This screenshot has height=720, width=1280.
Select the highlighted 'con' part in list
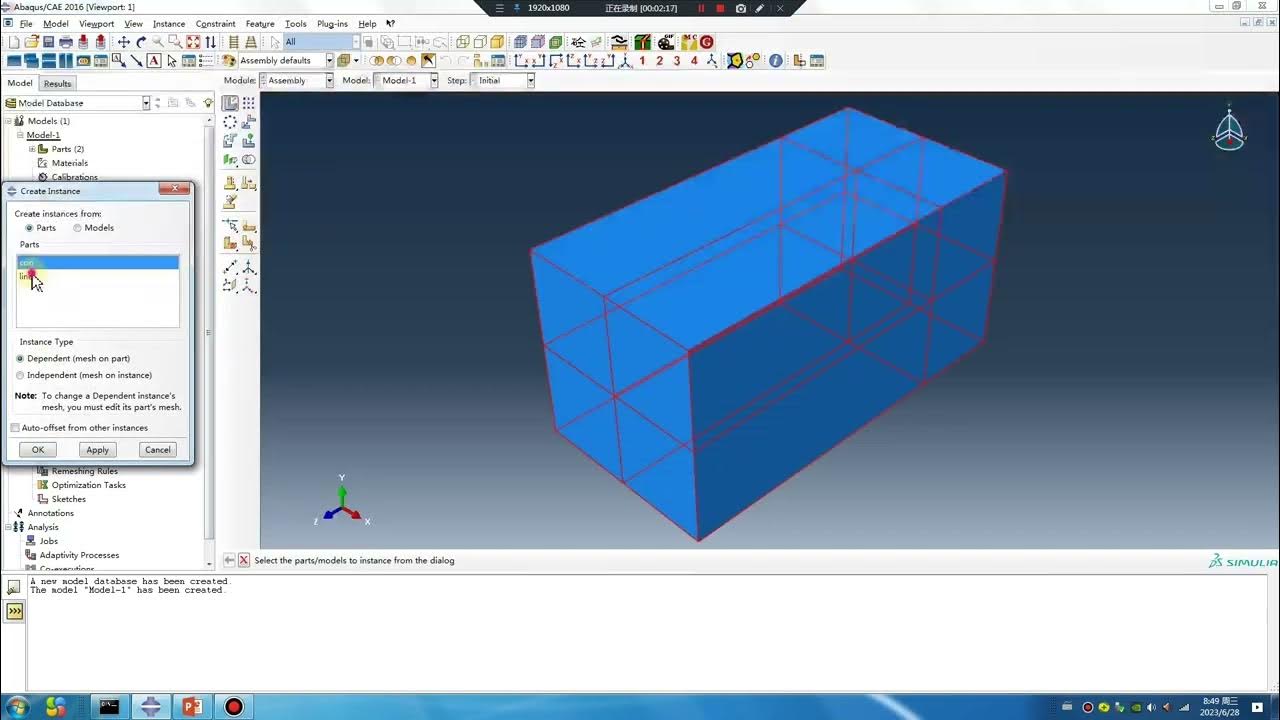[98, 262]
